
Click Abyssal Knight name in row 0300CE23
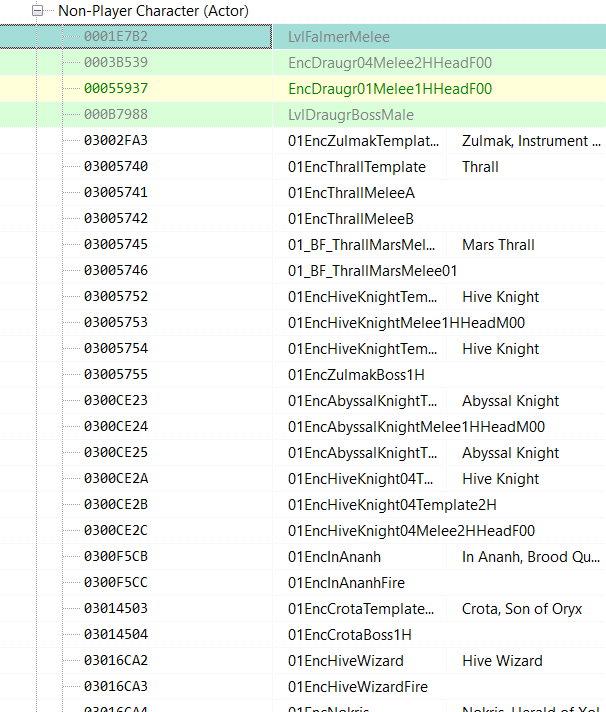(x=510, y=400)
